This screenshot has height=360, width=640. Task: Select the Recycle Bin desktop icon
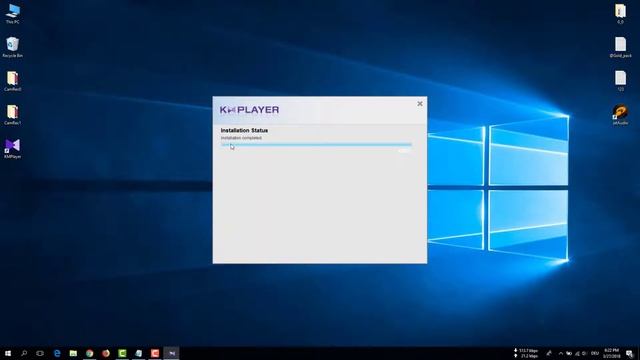[13, 47]
